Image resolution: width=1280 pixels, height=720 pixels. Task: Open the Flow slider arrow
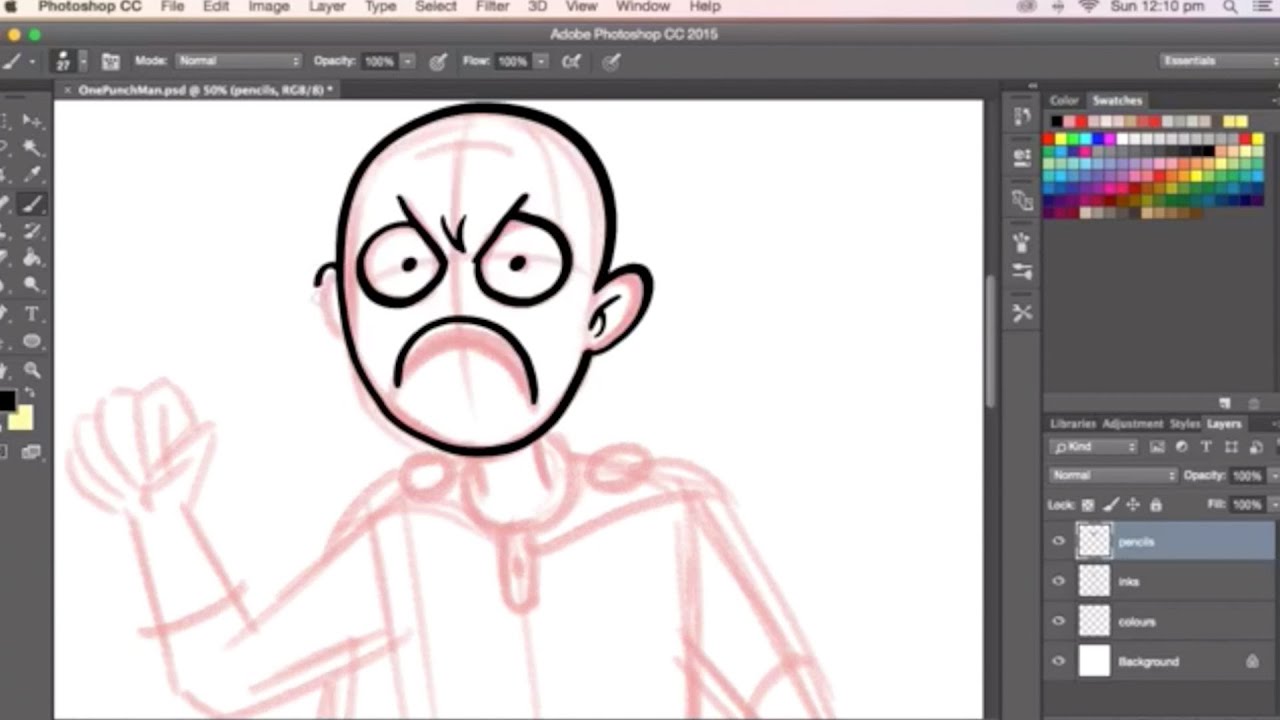click(x=541, y=62)
